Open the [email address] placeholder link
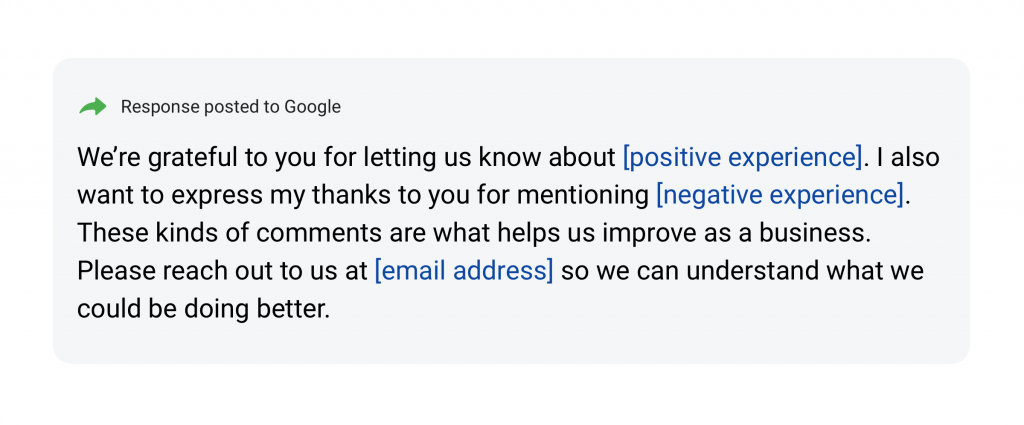This screenshot has height=425, width=1024. click(x=464, y=271)
